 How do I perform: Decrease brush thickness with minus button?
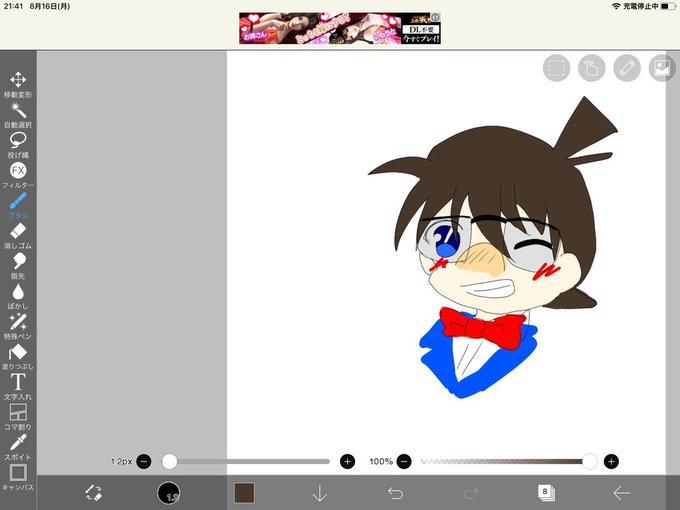tap(144, 461)
